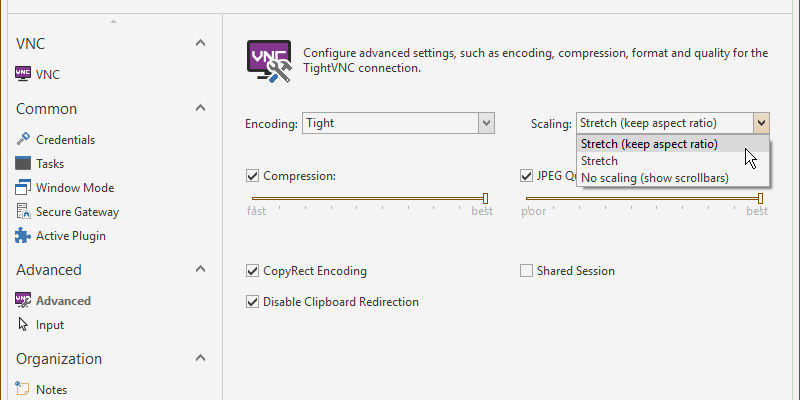Collapse the Organization section

point(200,358)
